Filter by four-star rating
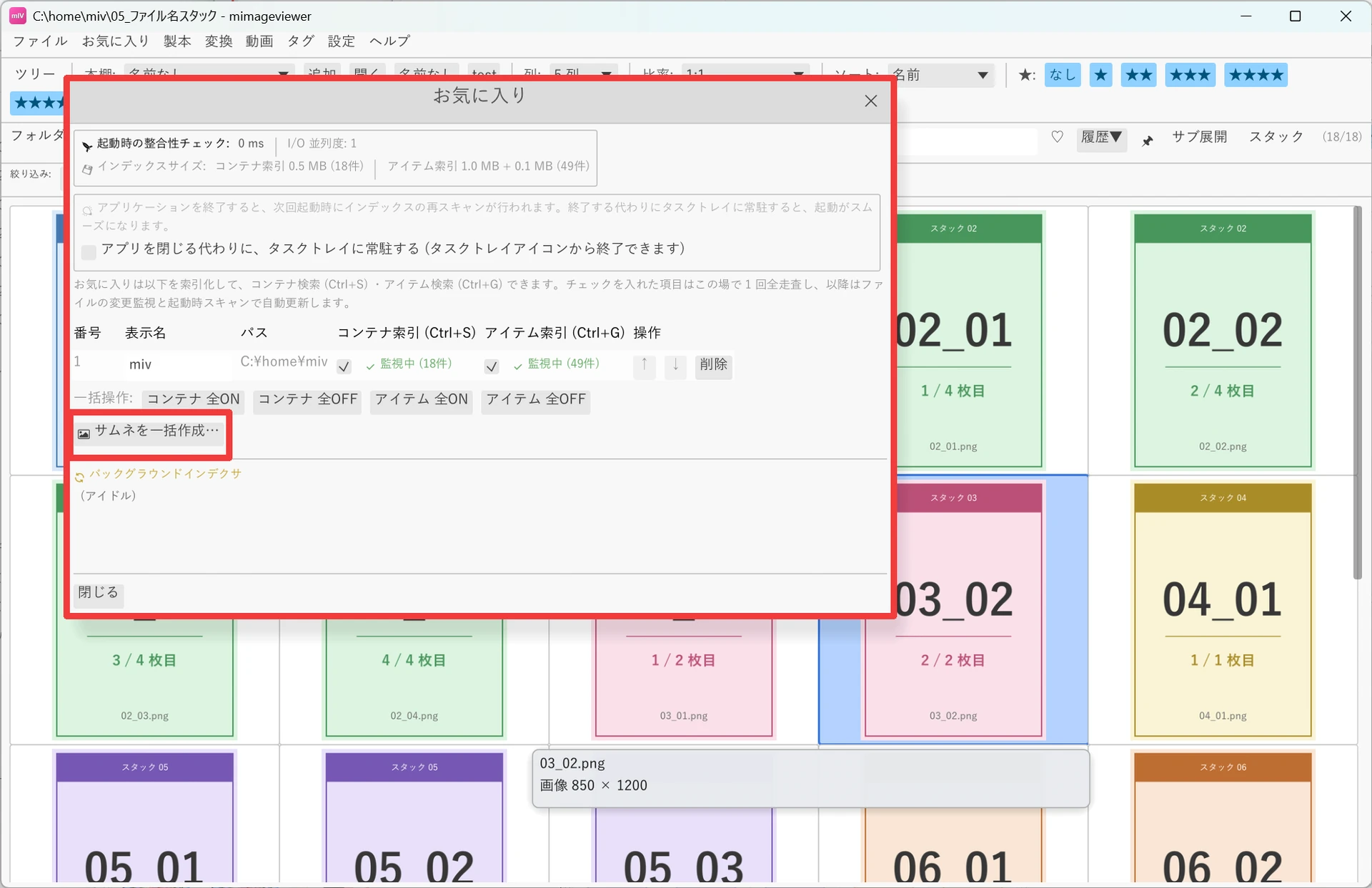Image resolution: width=1372 pixels, height=888 pixels. 1256,75
